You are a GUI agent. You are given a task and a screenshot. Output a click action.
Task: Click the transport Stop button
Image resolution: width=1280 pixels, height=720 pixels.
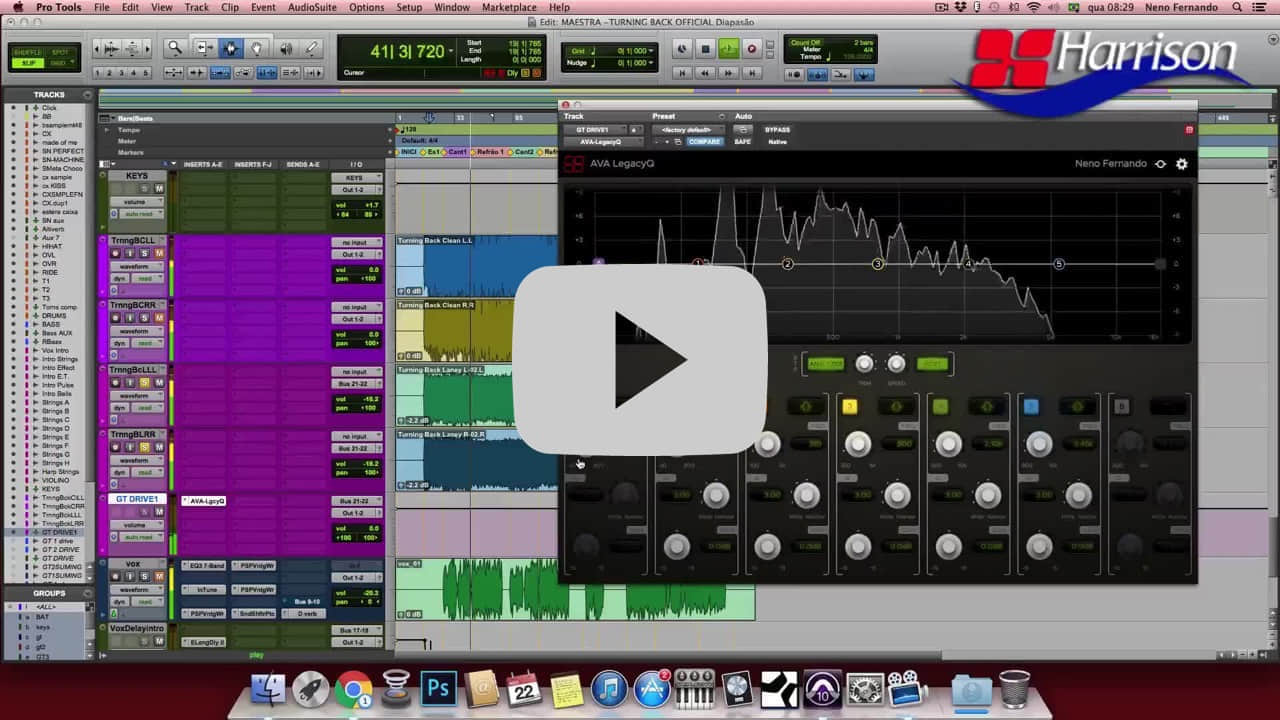pyautogui.click(x=705, y=49)
